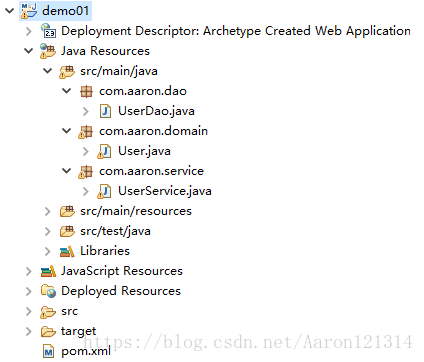The image size is (424, 362).
Task: Select 'Deployment Descriptor: Archetype Created Web Application'
Action: click(236, 31)
